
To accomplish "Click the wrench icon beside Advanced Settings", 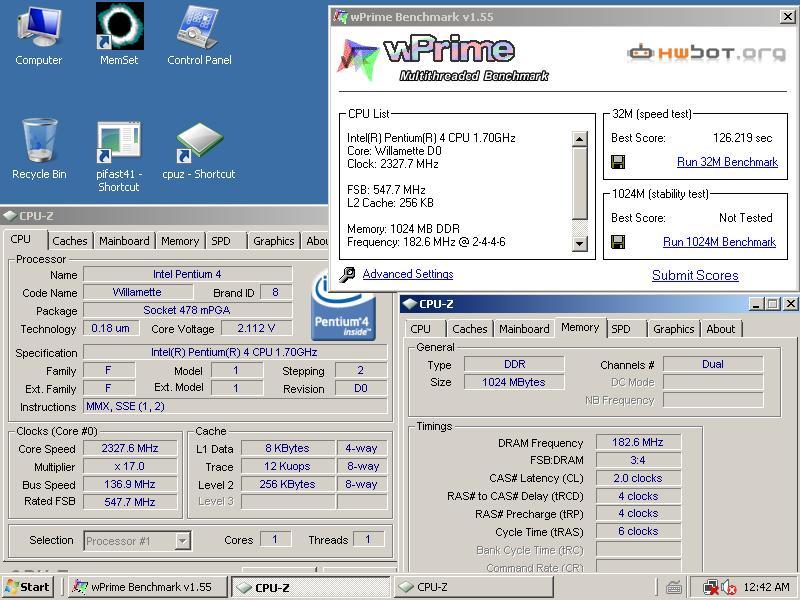I will (x=347, y=274).
